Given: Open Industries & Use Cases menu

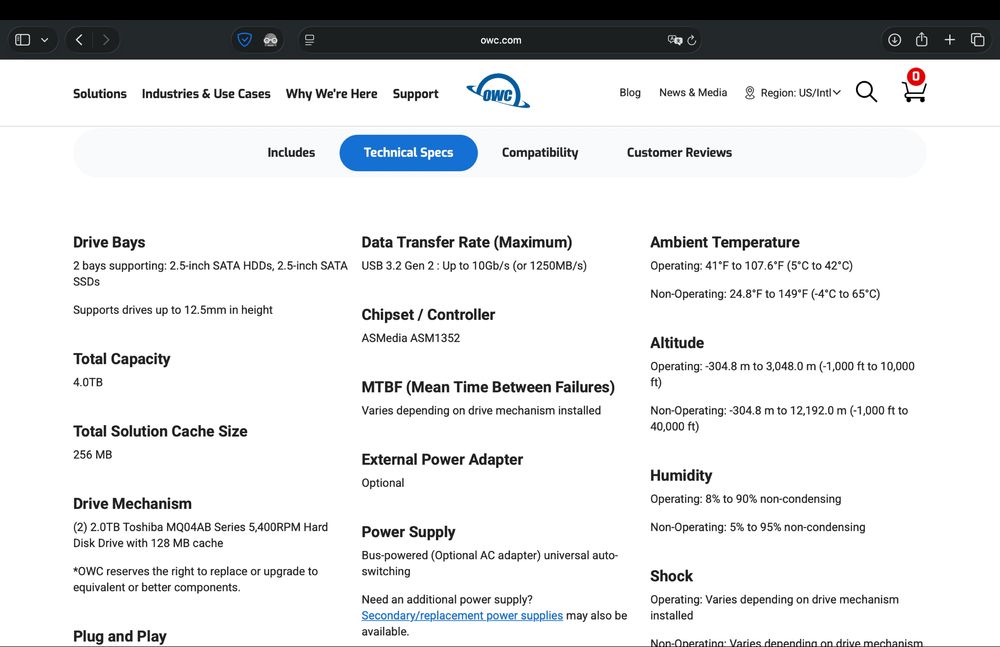Looking at the screenshot, I should [206, 94].
